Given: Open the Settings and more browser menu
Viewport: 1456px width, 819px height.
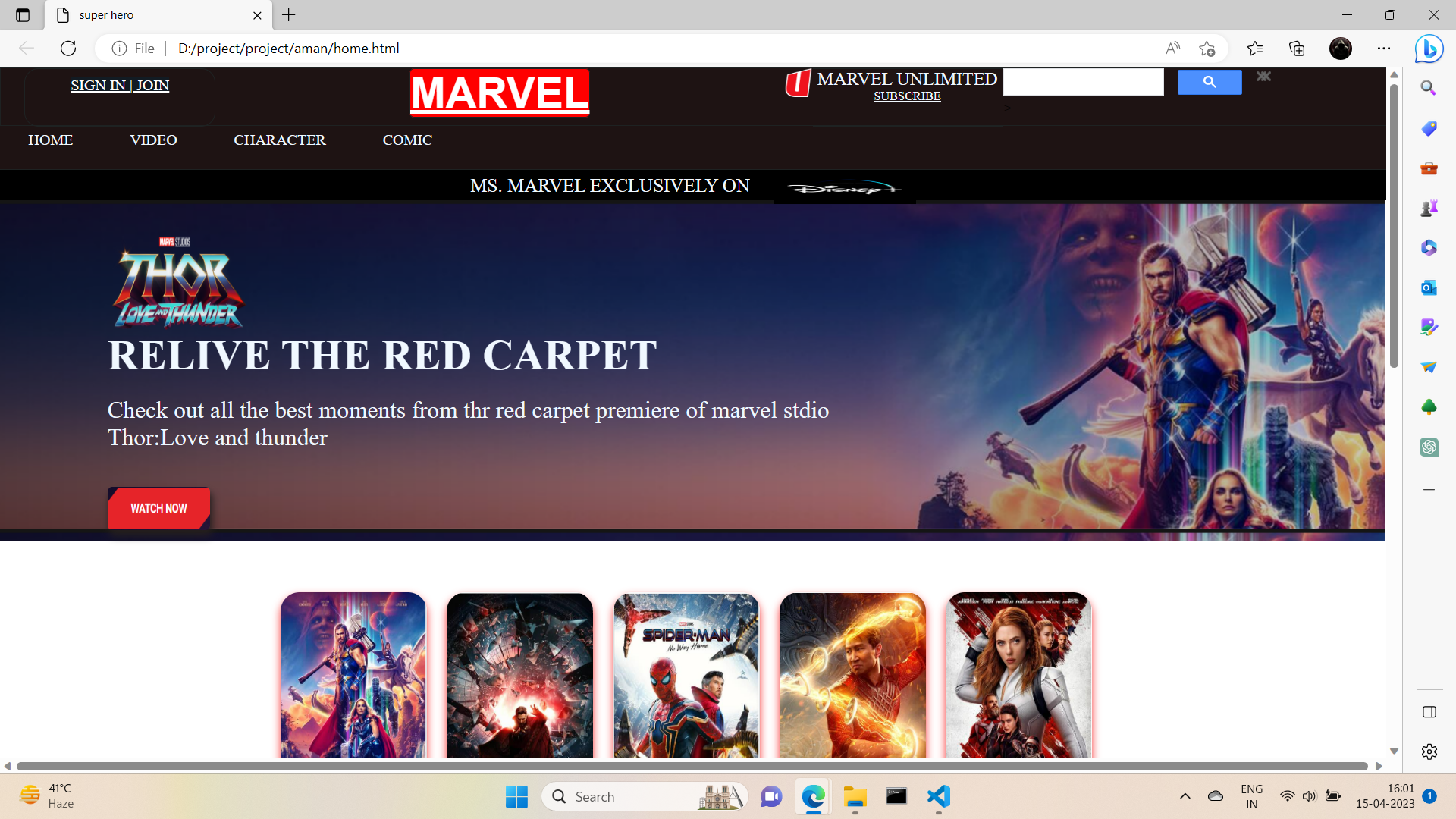Looking at the screenshot, I should 1384,48.
